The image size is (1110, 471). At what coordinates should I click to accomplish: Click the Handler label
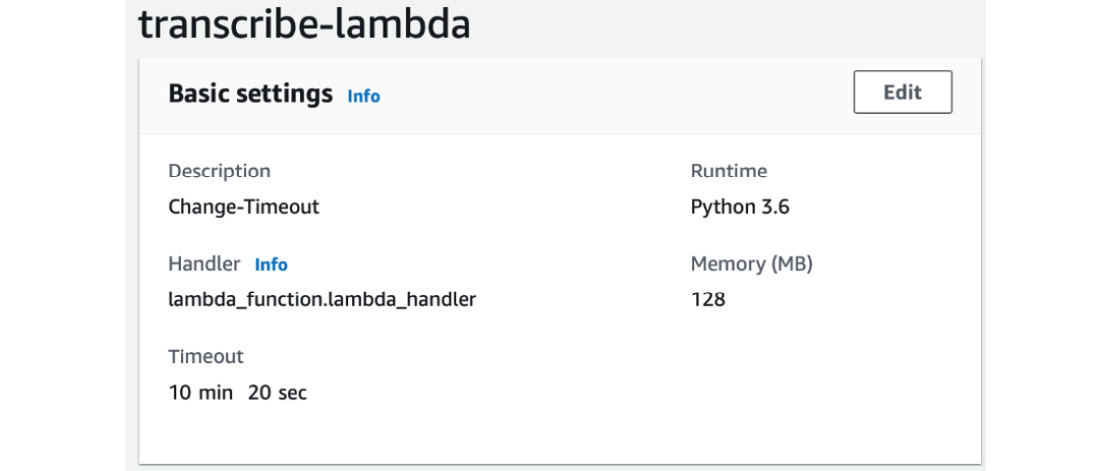click(x=205, y=264)
